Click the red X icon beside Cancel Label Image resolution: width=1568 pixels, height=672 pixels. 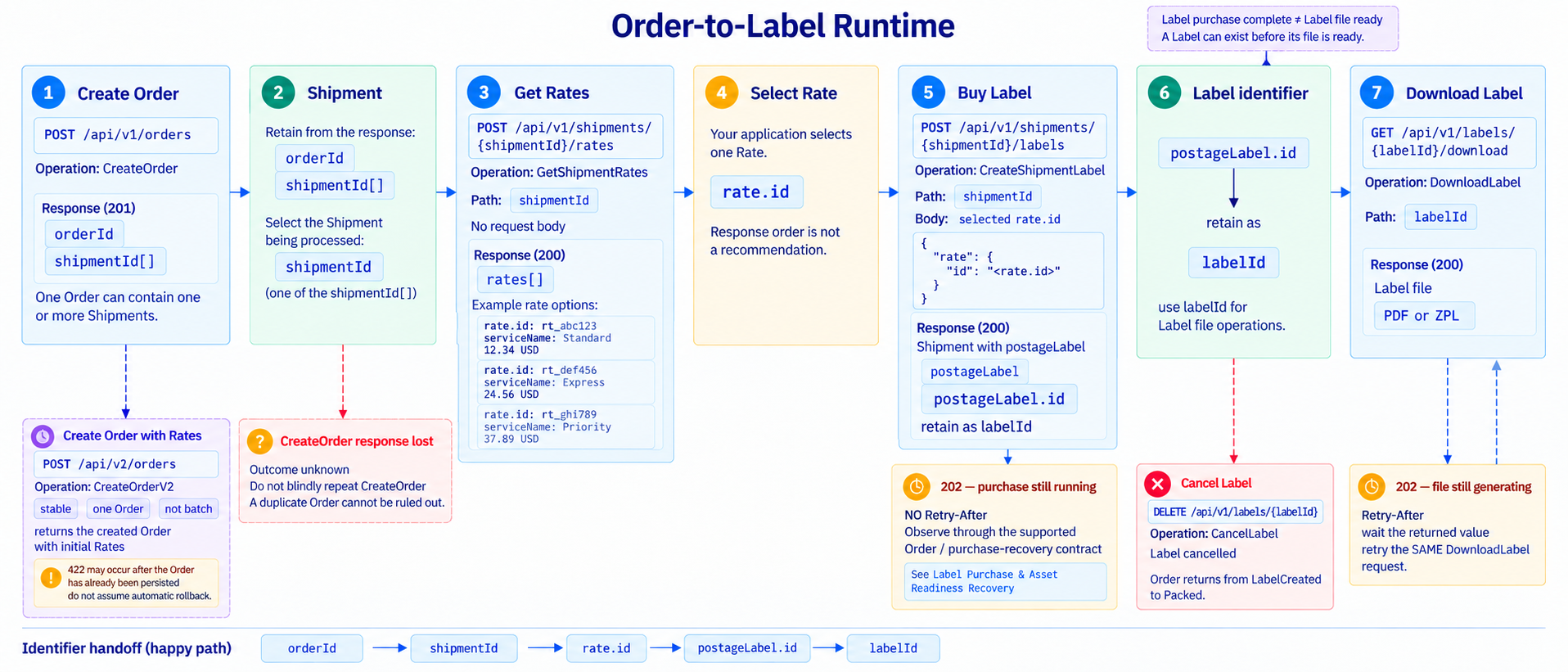[1158, 484]
